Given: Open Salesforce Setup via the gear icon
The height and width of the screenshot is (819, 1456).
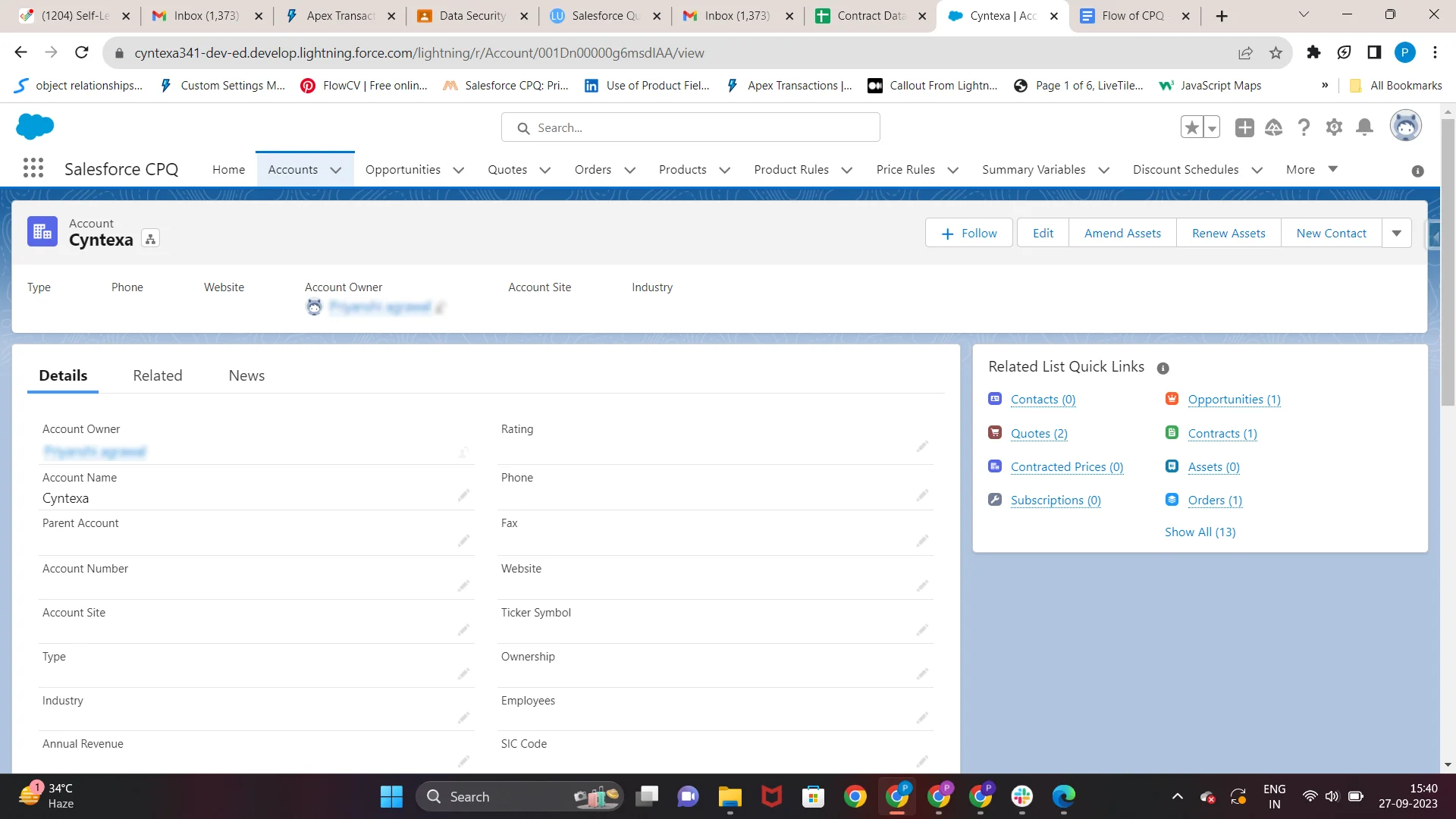Looking at the screenshot, I should 1335,127.
